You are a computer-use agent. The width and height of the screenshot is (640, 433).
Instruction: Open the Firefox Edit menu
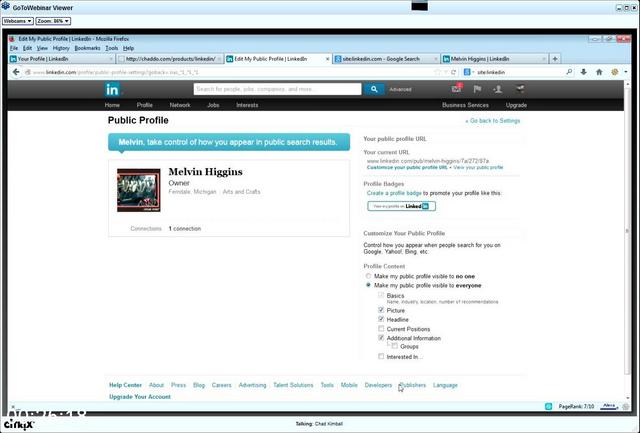[x=27, y=48]
